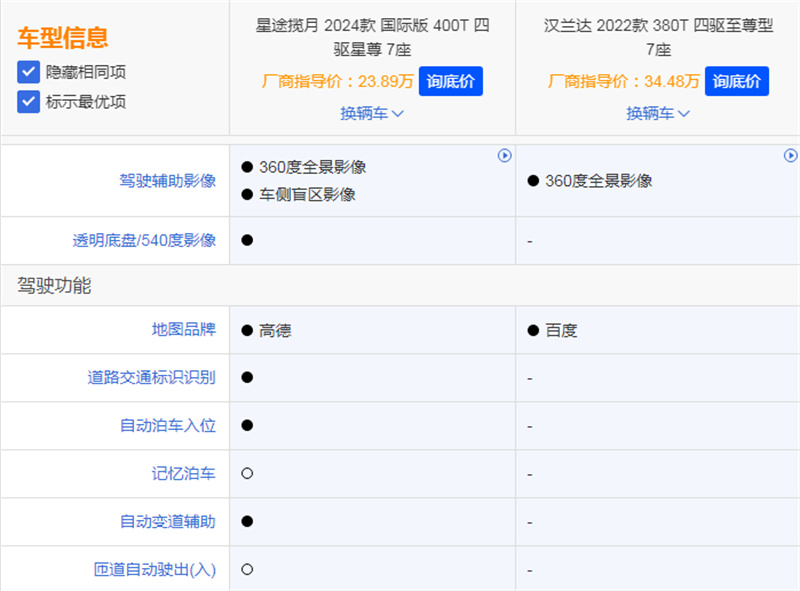The image size is (800, 591).
Task: Click the filled dot in 透明底盘/540度影像 row
Action: [x=247, y=240]
